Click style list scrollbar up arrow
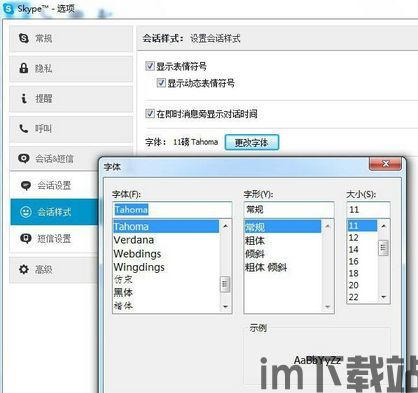This screenshot has width=418, height=393. click(x=327, y=226)
